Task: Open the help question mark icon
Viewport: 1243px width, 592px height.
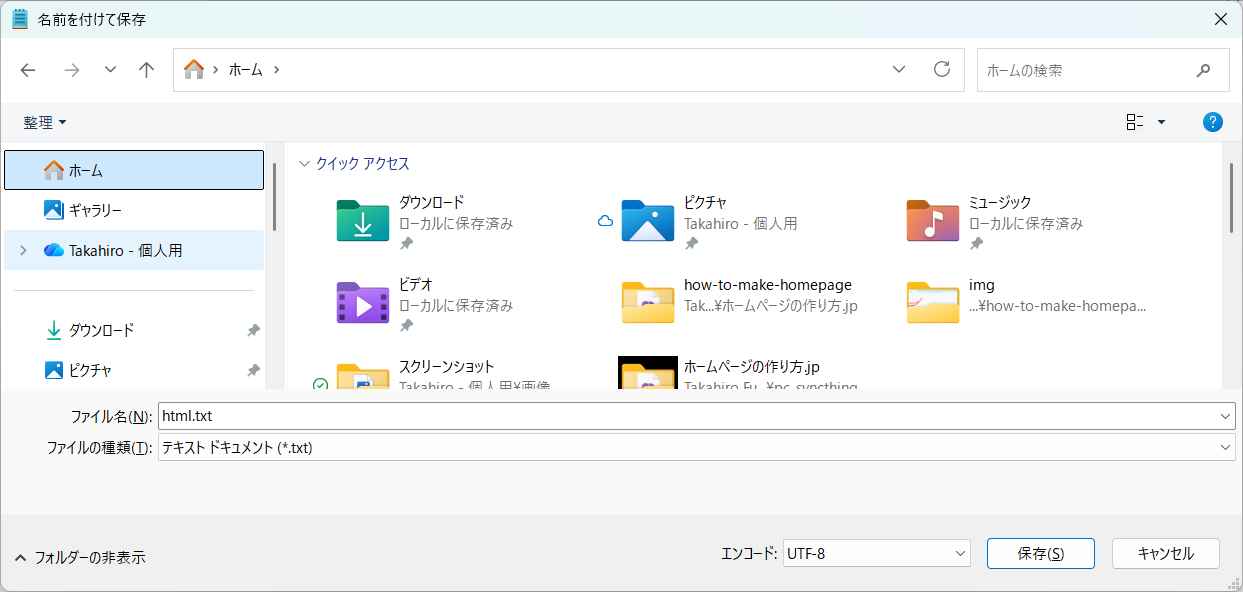Action: pos(1212,122)
